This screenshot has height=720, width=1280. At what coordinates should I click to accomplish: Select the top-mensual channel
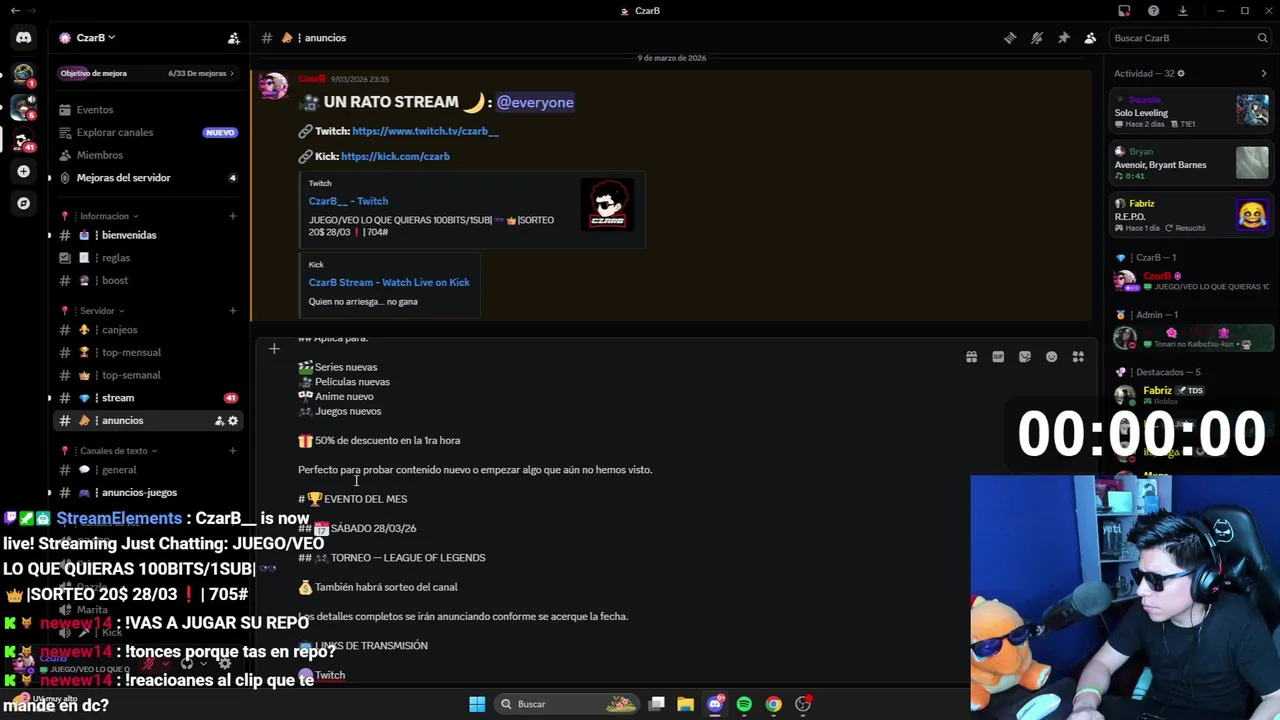146,353
